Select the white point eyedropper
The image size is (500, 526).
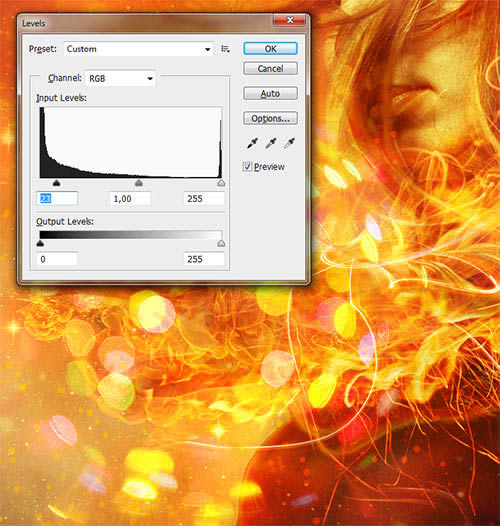[289, 143]
